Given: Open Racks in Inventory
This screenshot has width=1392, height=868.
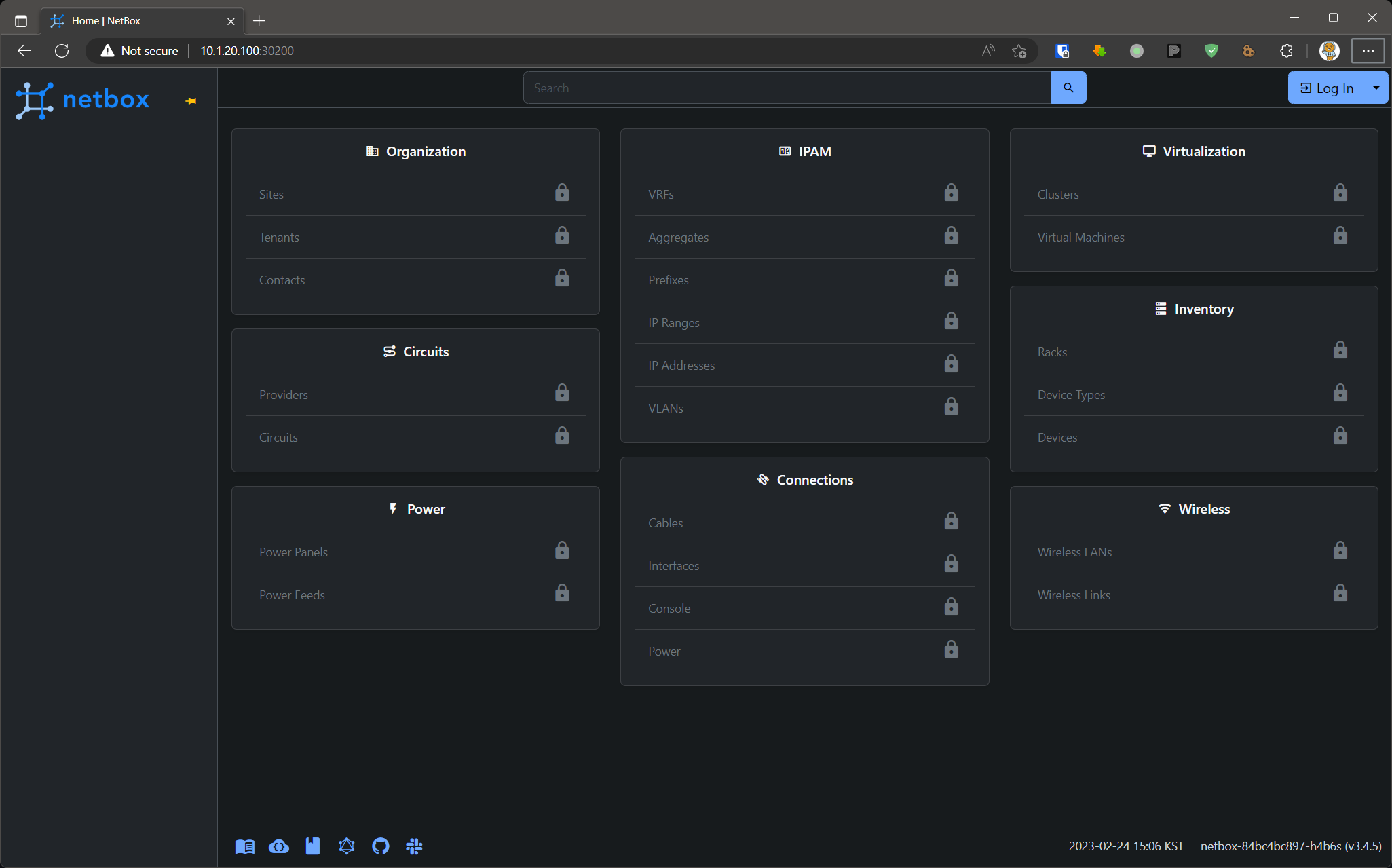Looking at the screenshot, I should click(1052, 352).
